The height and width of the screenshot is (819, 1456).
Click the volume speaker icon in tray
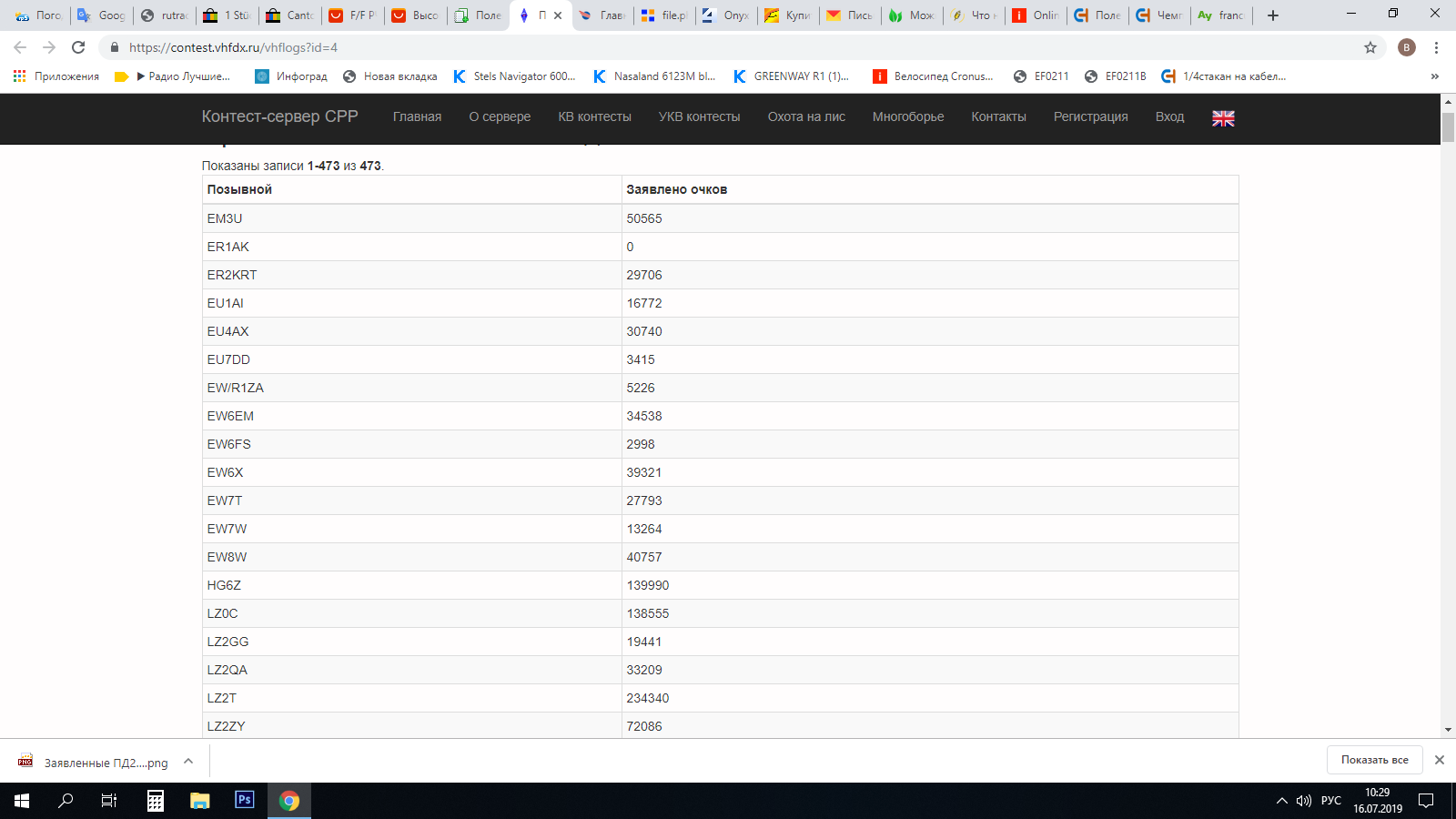(1304, 801)
